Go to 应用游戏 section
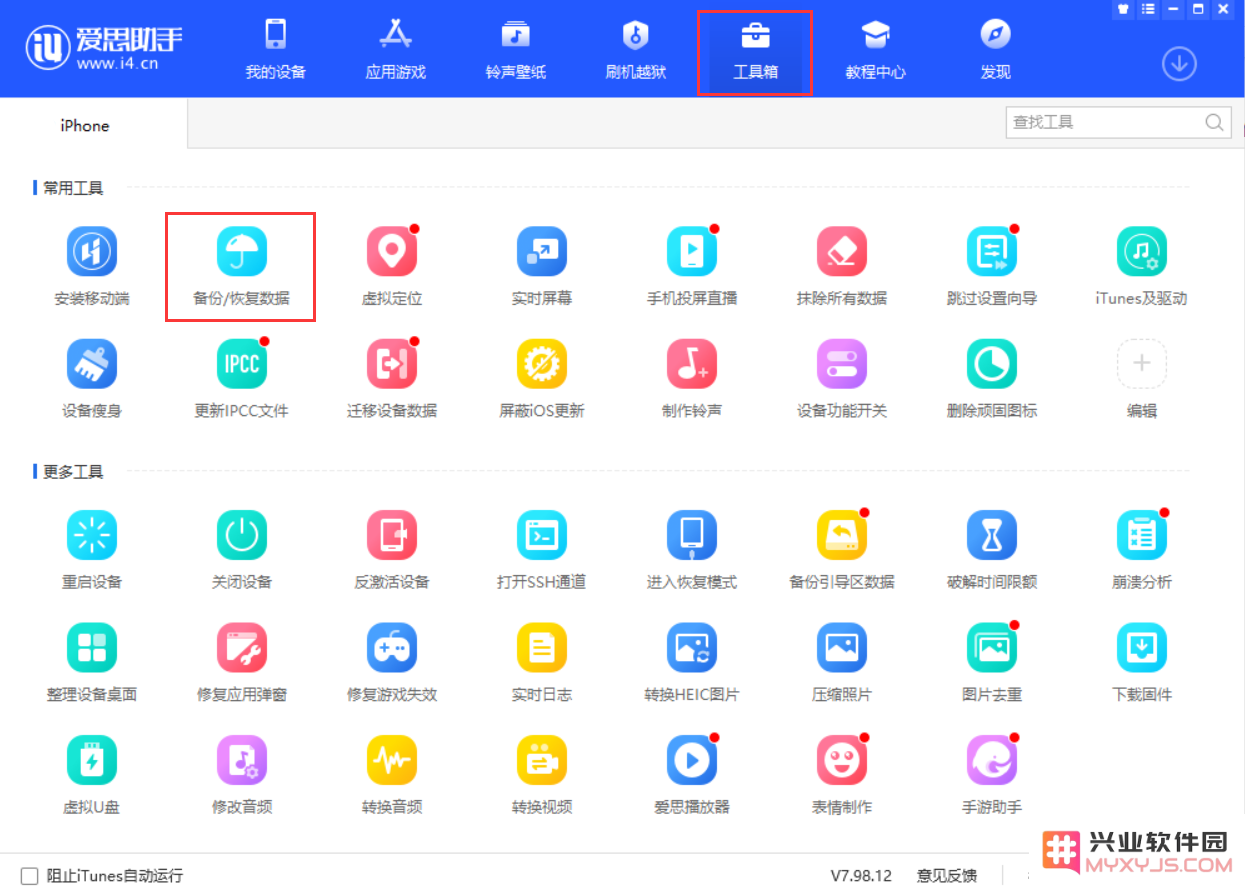Image resolution: width=1245 pixels, height=889 pixels. pos(396,50)
